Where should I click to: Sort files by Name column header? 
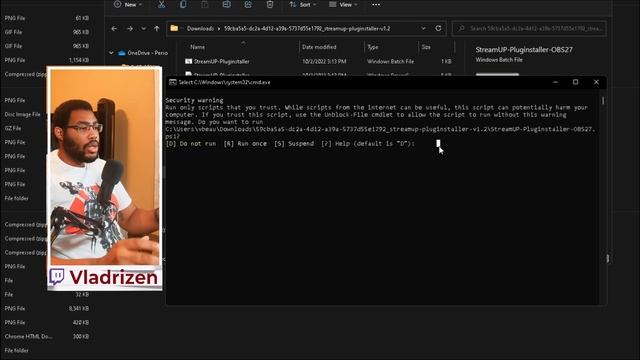point(198,47)
